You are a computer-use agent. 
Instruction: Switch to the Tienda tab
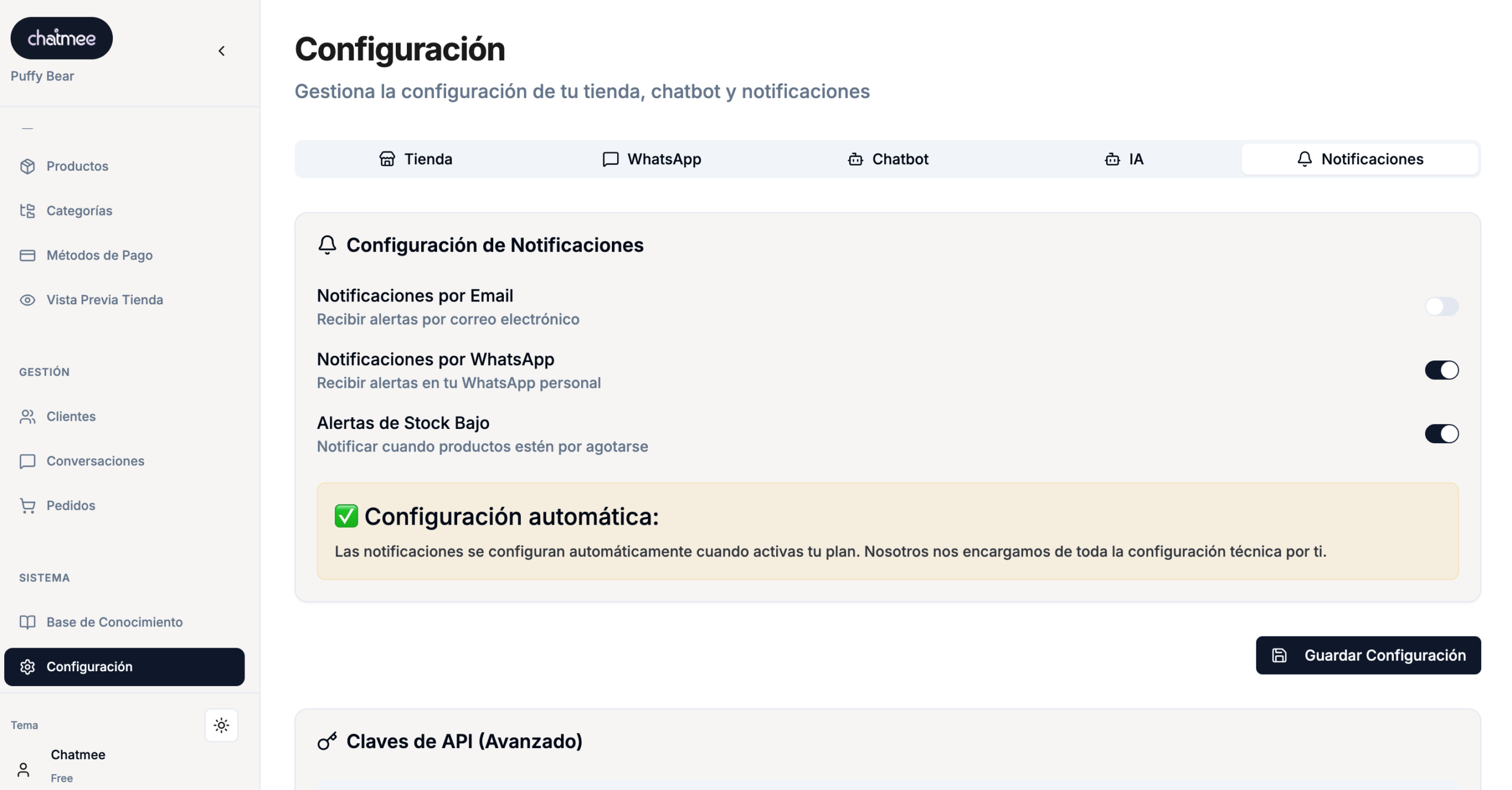pyautogui.click(x=416, y=159)
